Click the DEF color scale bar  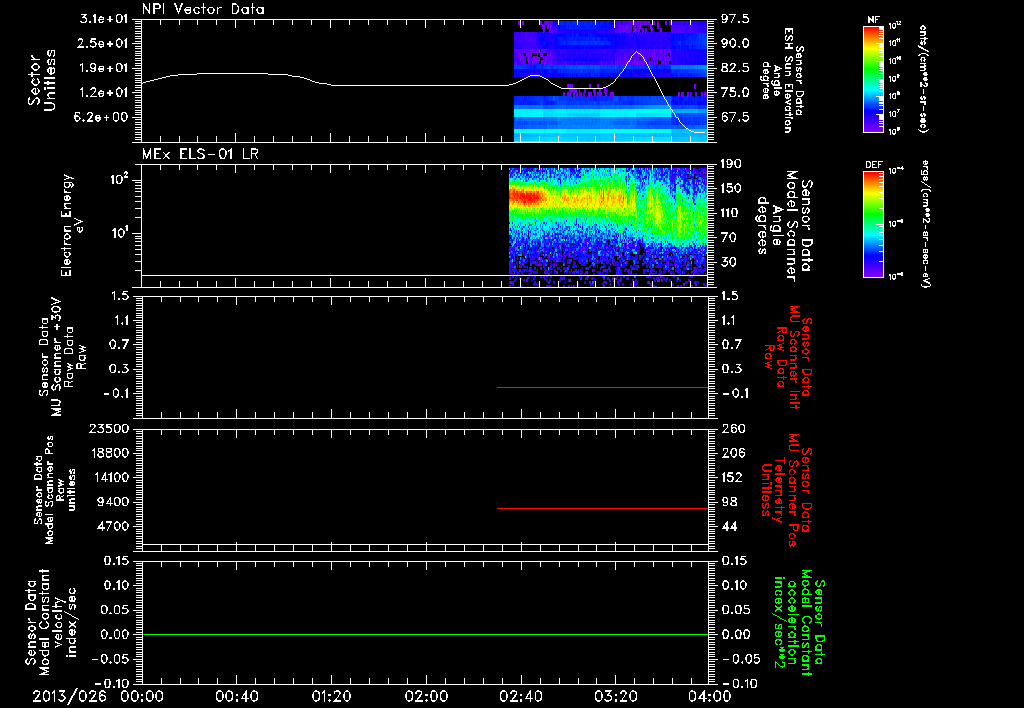(873, 224)
